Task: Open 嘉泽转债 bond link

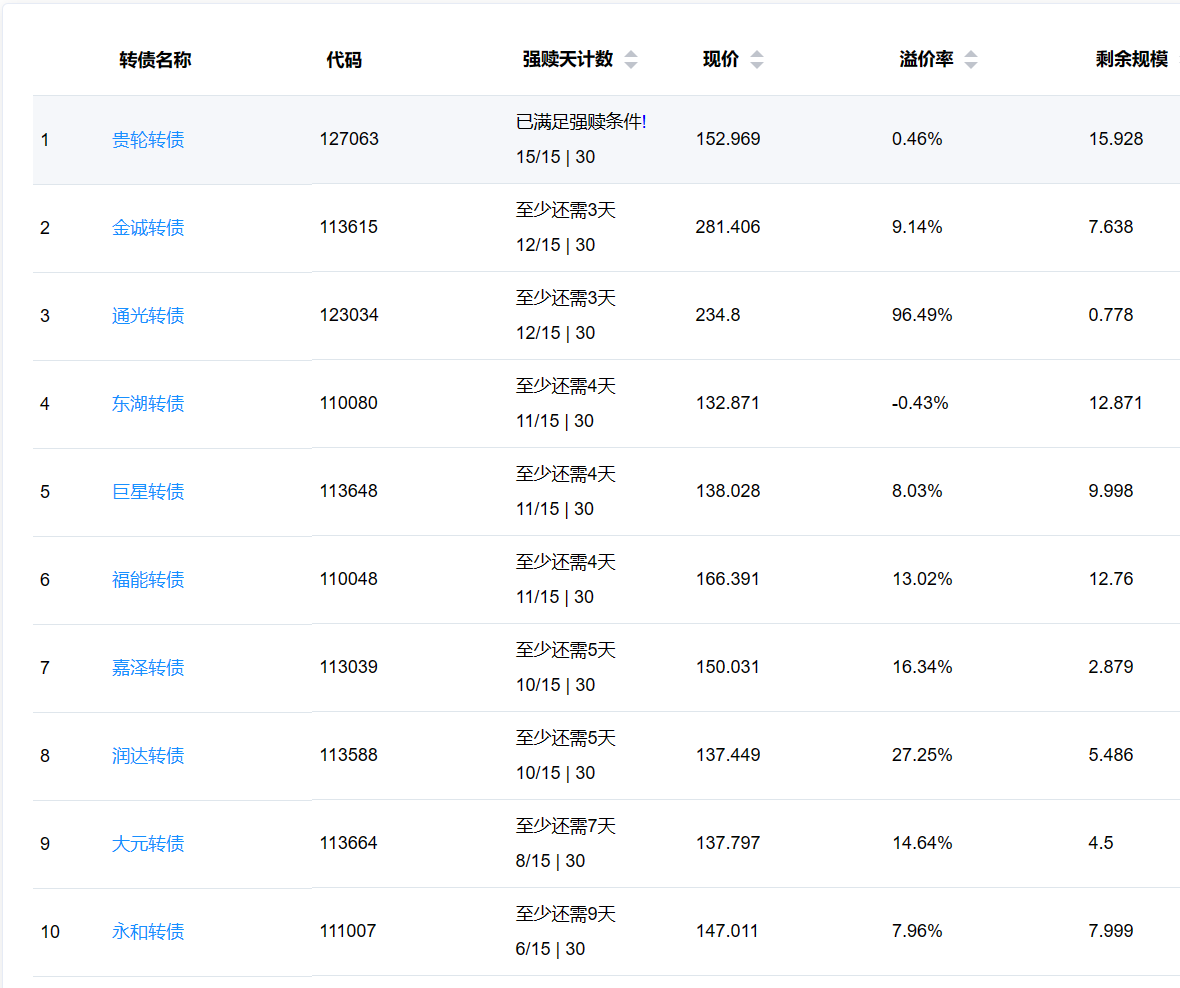Action: 148,668
